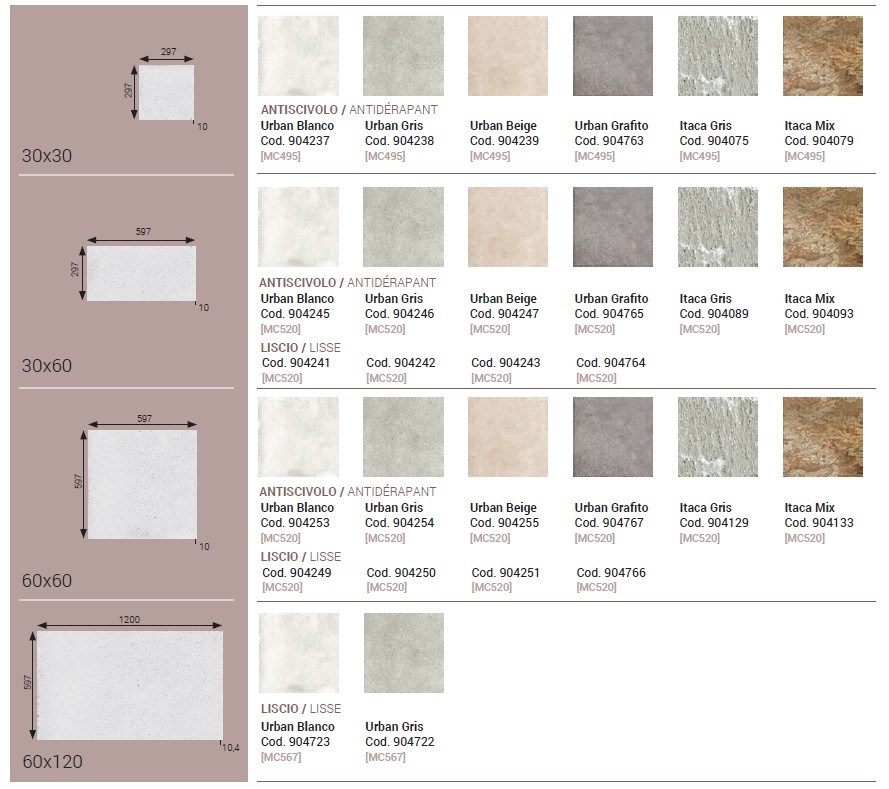Screen dimensions: 889x789
Task: Click Liscio code 904249
Action: pos(297,572)
